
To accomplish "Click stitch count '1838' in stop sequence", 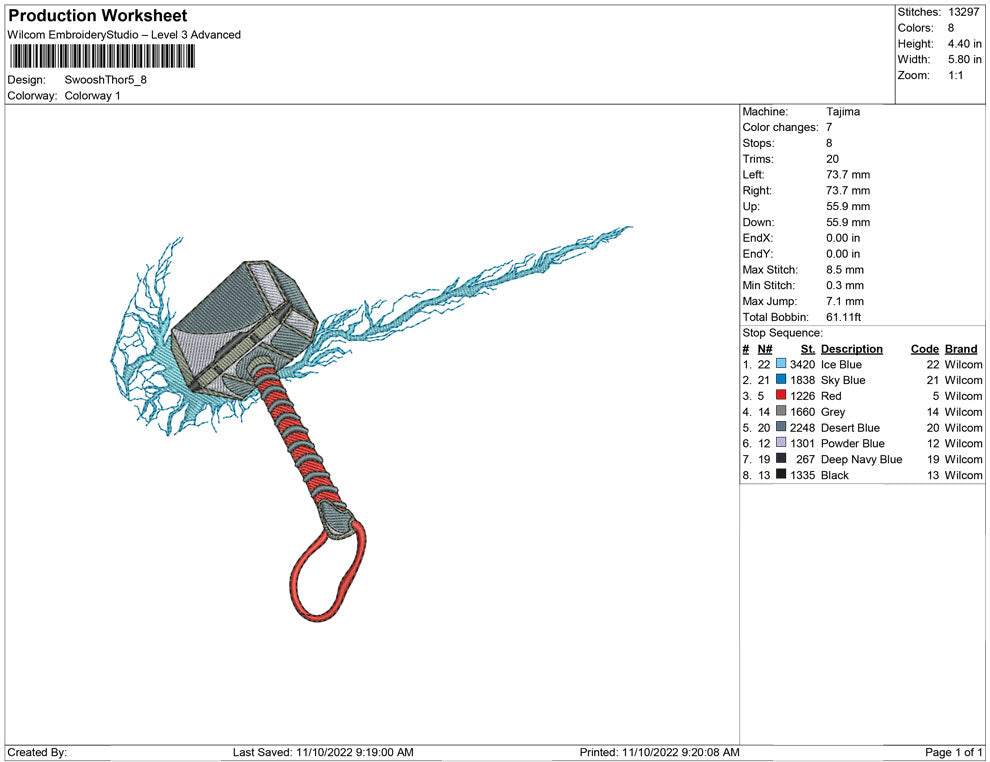I will point(802,380).
